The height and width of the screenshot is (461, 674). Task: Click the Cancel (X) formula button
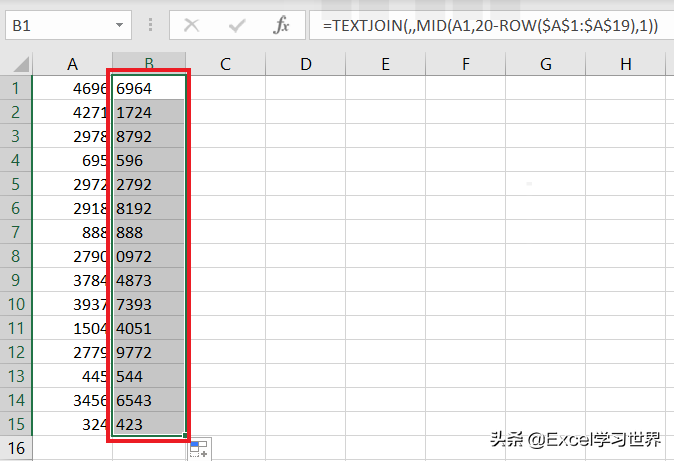point(191,25)
